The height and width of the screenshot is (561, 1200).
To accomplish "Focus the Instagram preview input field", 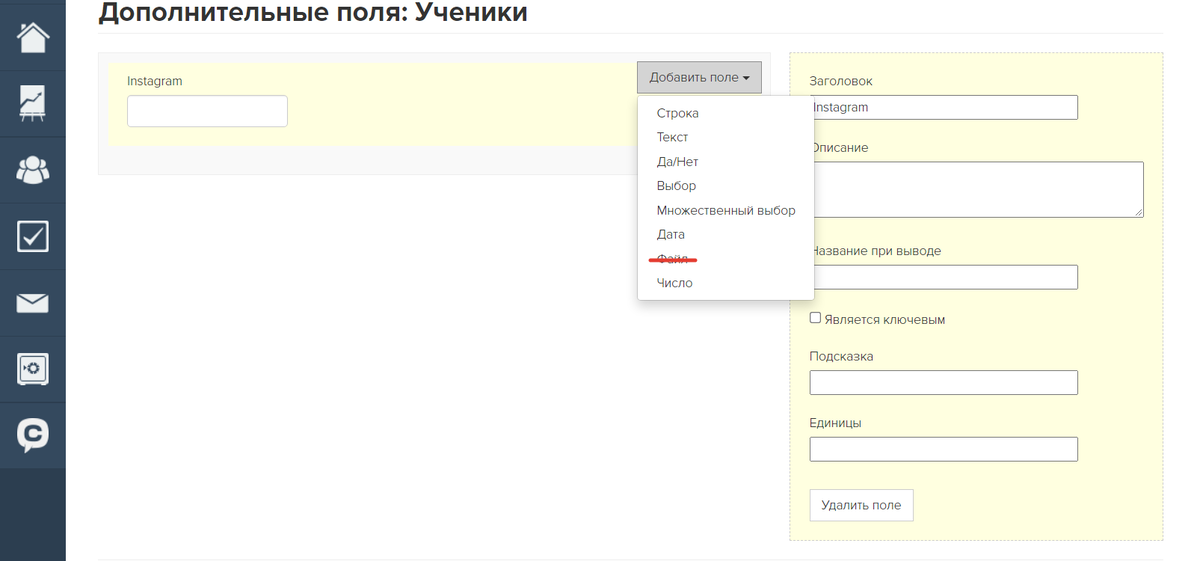I will coord(207,111).
